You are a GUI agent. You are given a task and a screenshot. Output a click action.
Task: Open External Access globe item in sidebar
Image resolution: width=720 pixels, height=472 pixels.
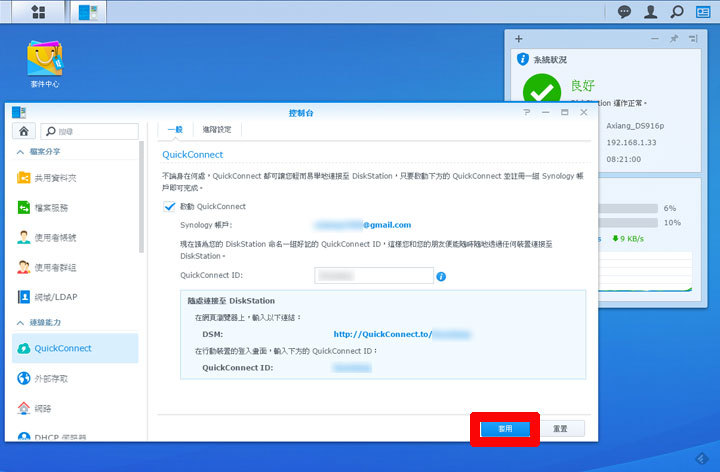(x=75, y=378)
